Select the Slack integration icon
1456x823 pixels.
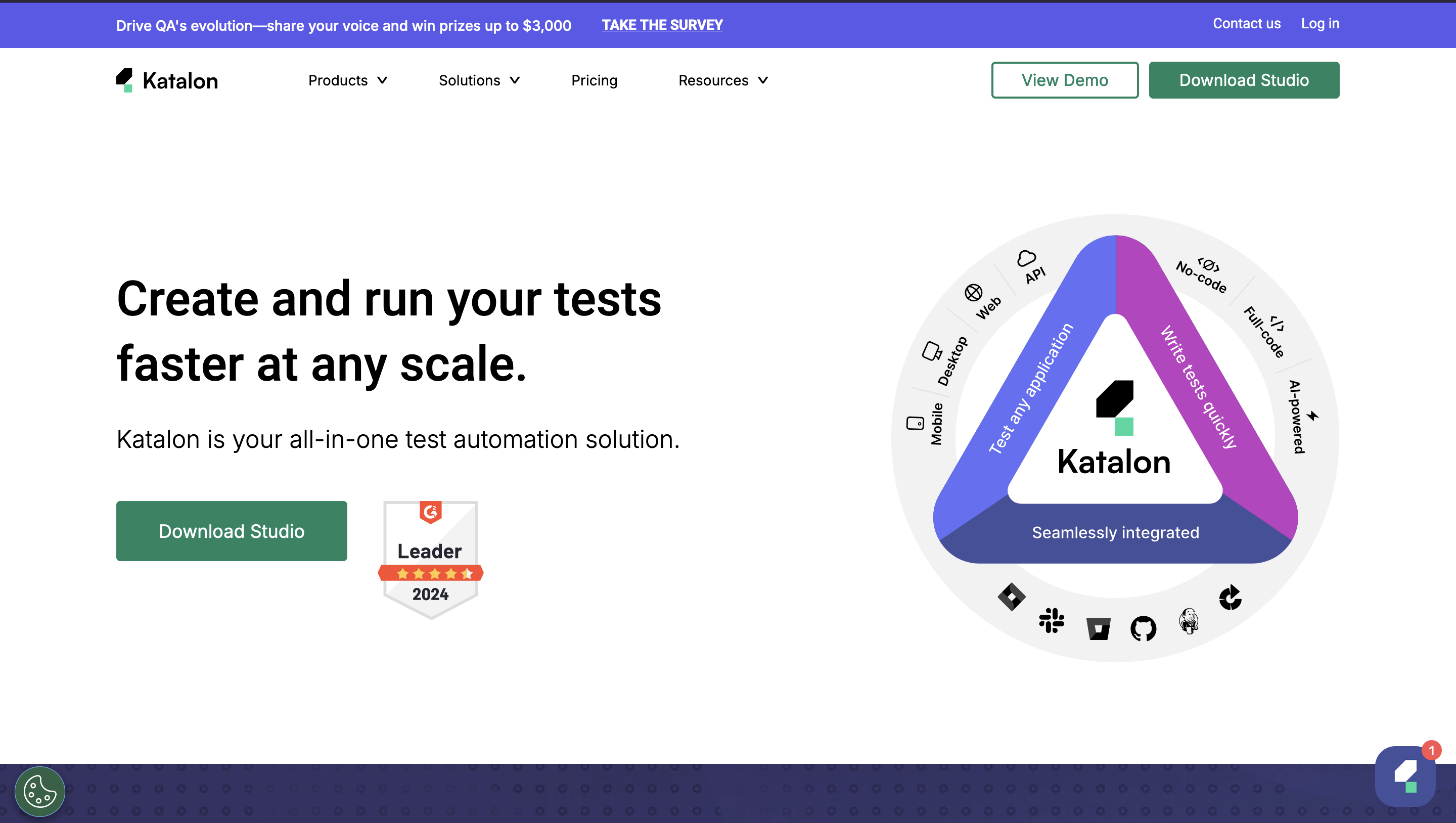(x=1052, y=622)
